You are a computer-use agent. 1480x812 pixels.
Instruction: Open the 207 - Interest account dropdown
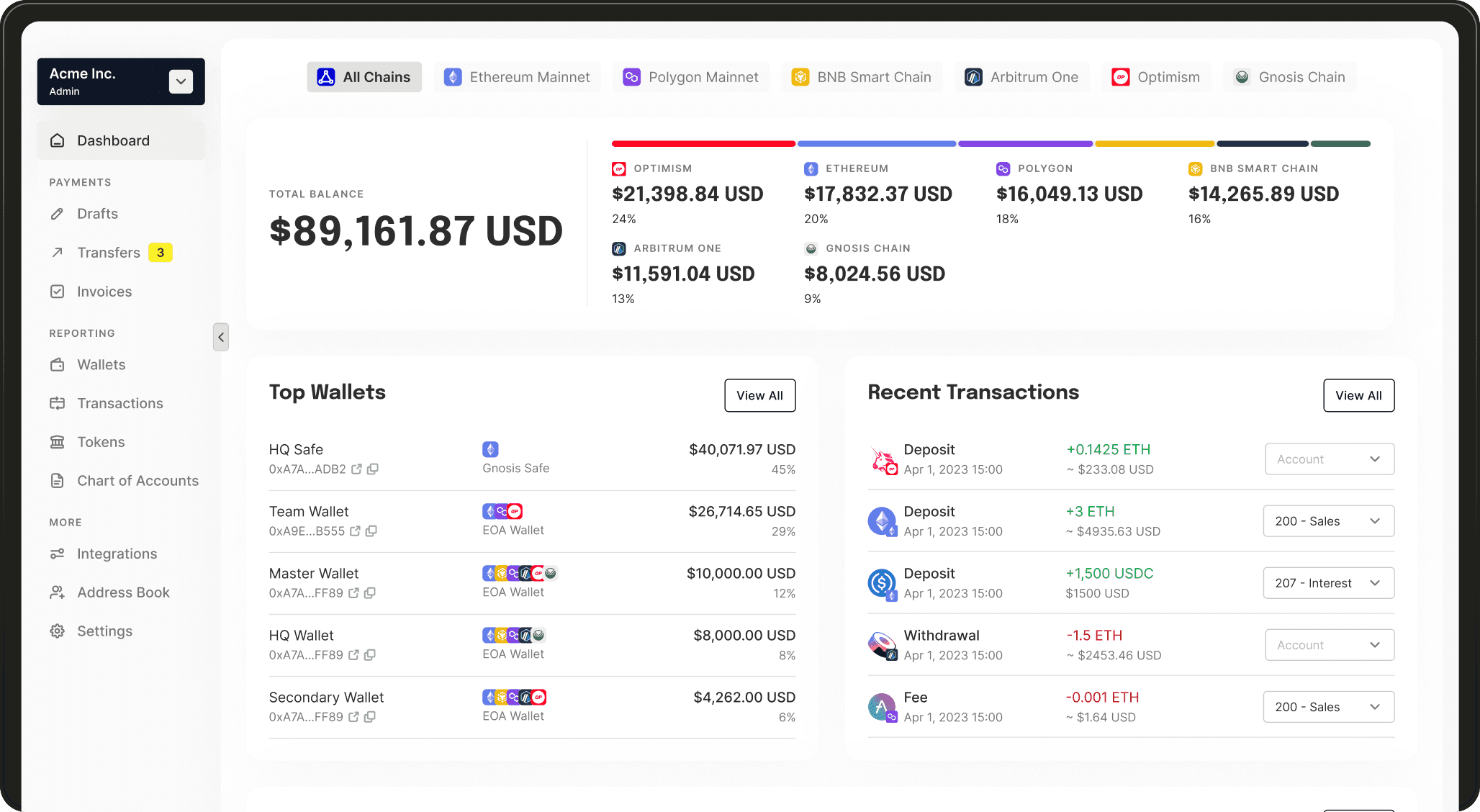point(1328,583)
